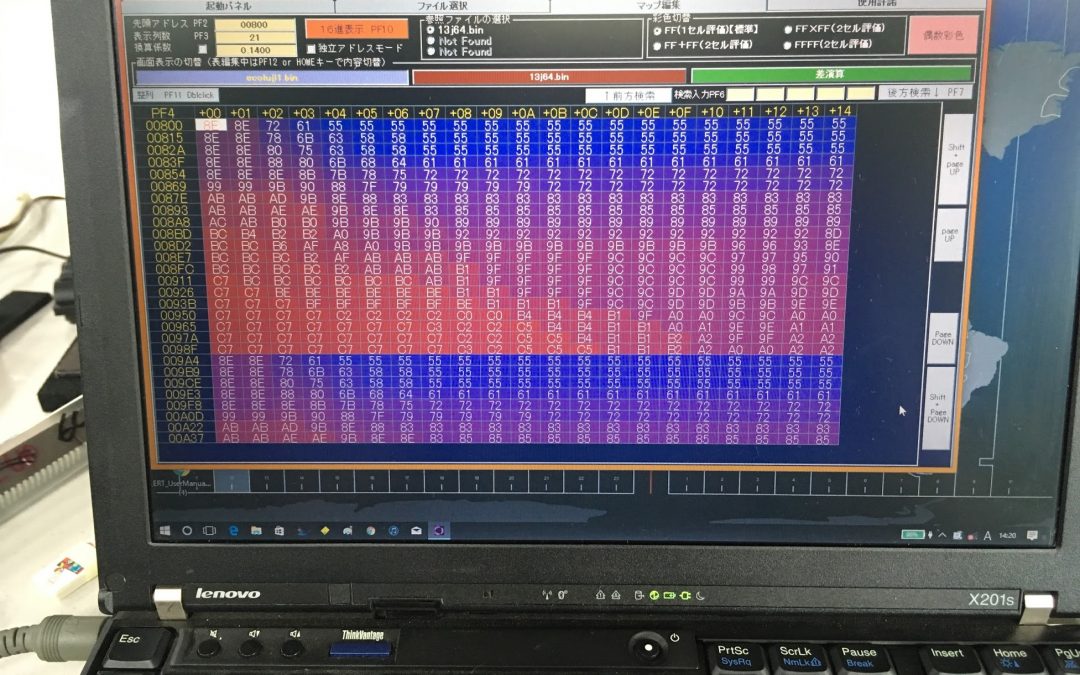Open the Windows Start menu
The image size is (1080, 675).
(165, 531)
